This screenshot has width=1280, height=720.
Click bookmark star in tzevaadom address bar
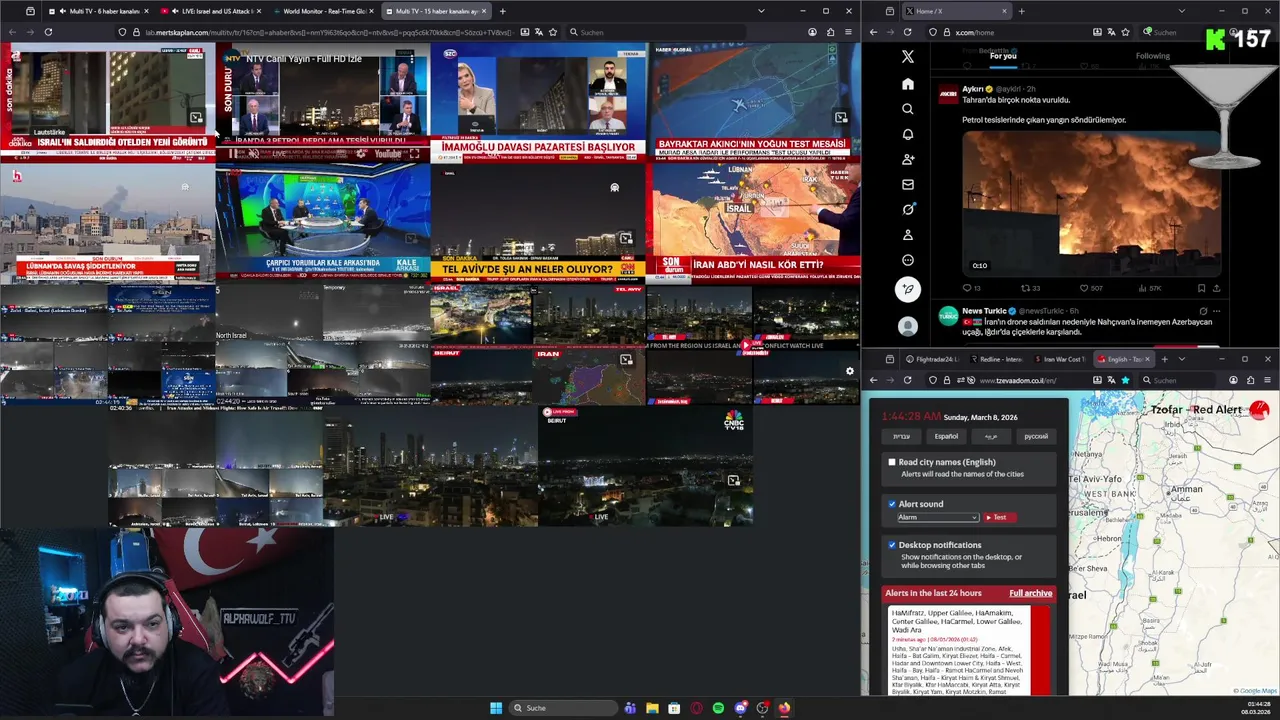point(1125,380)
